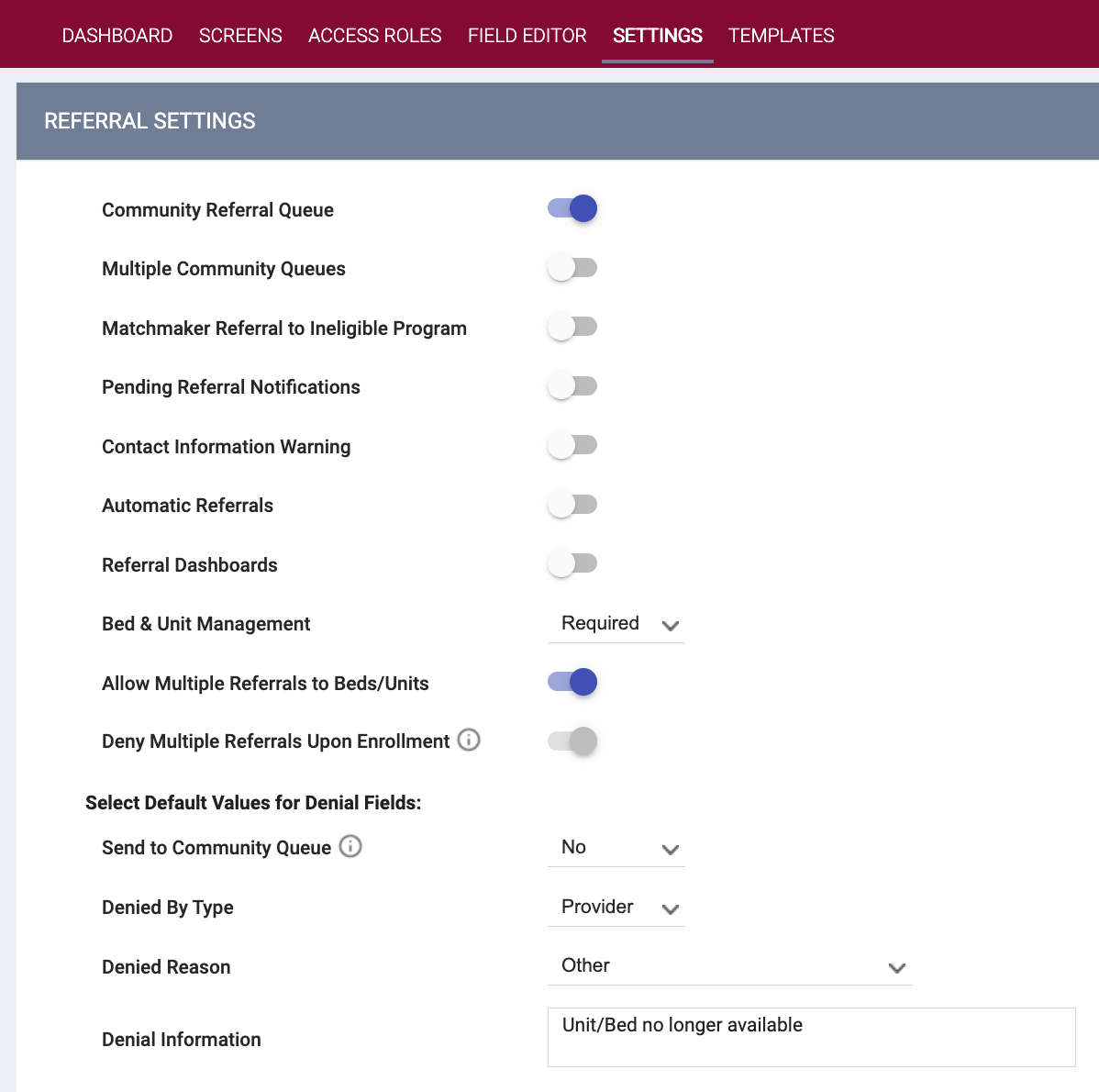Open the TEMPLATES page
1099x1092 pixels.
coord(781,36)
